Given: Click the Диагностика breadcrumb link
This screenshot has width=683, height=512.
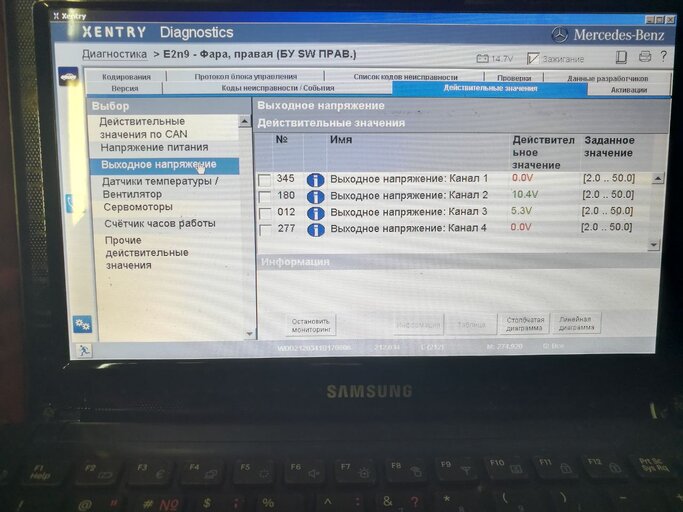Looking at the screenshot, I should coord(115,54).
